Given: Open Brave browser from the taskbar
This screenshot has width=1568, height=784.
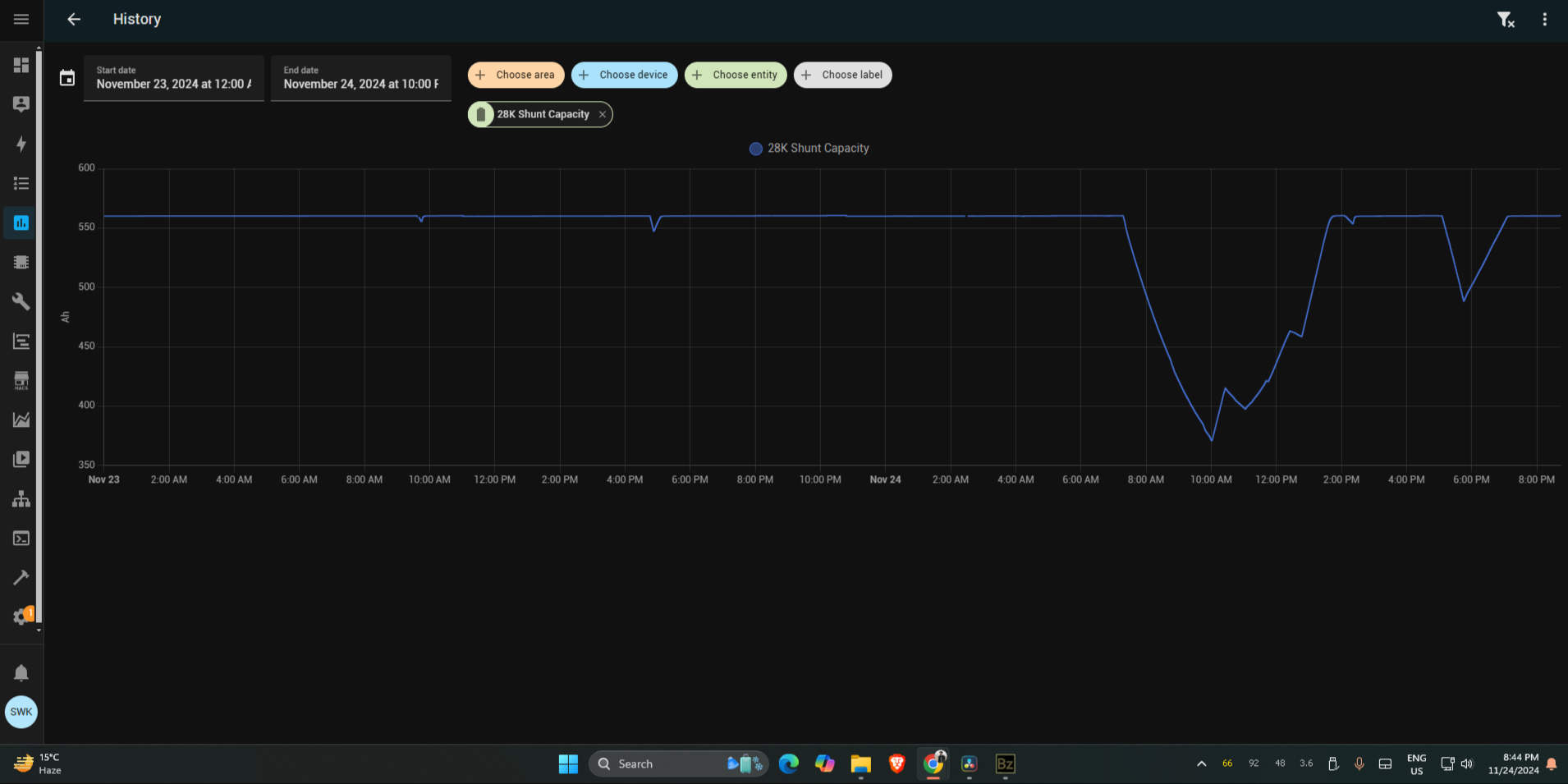Looking at the screenshot, I should 896,763.
